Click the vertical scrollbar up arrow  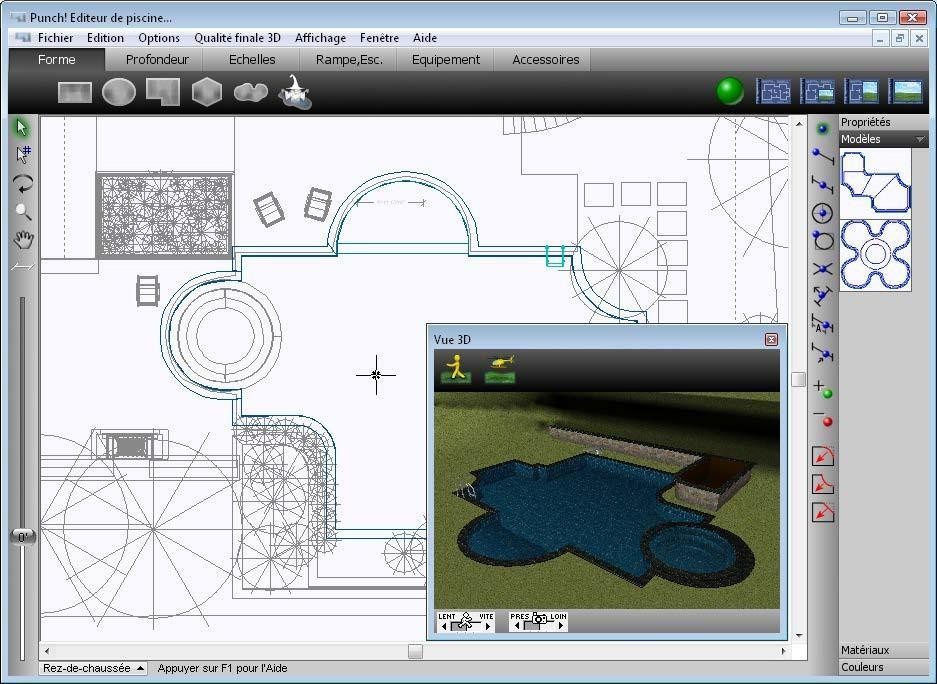click(799, 124)
